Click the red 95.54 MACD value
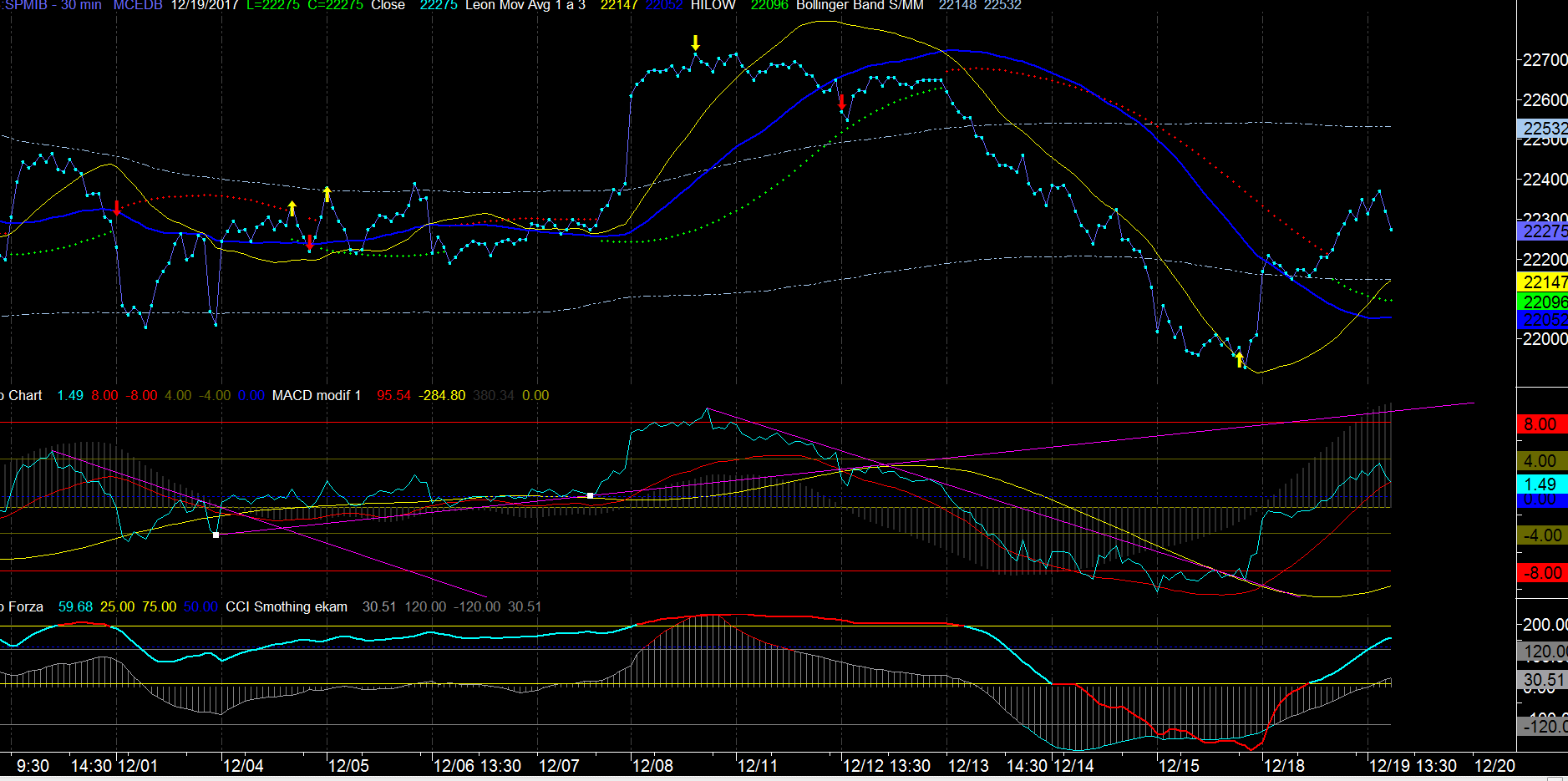 (x=393, y=395)
